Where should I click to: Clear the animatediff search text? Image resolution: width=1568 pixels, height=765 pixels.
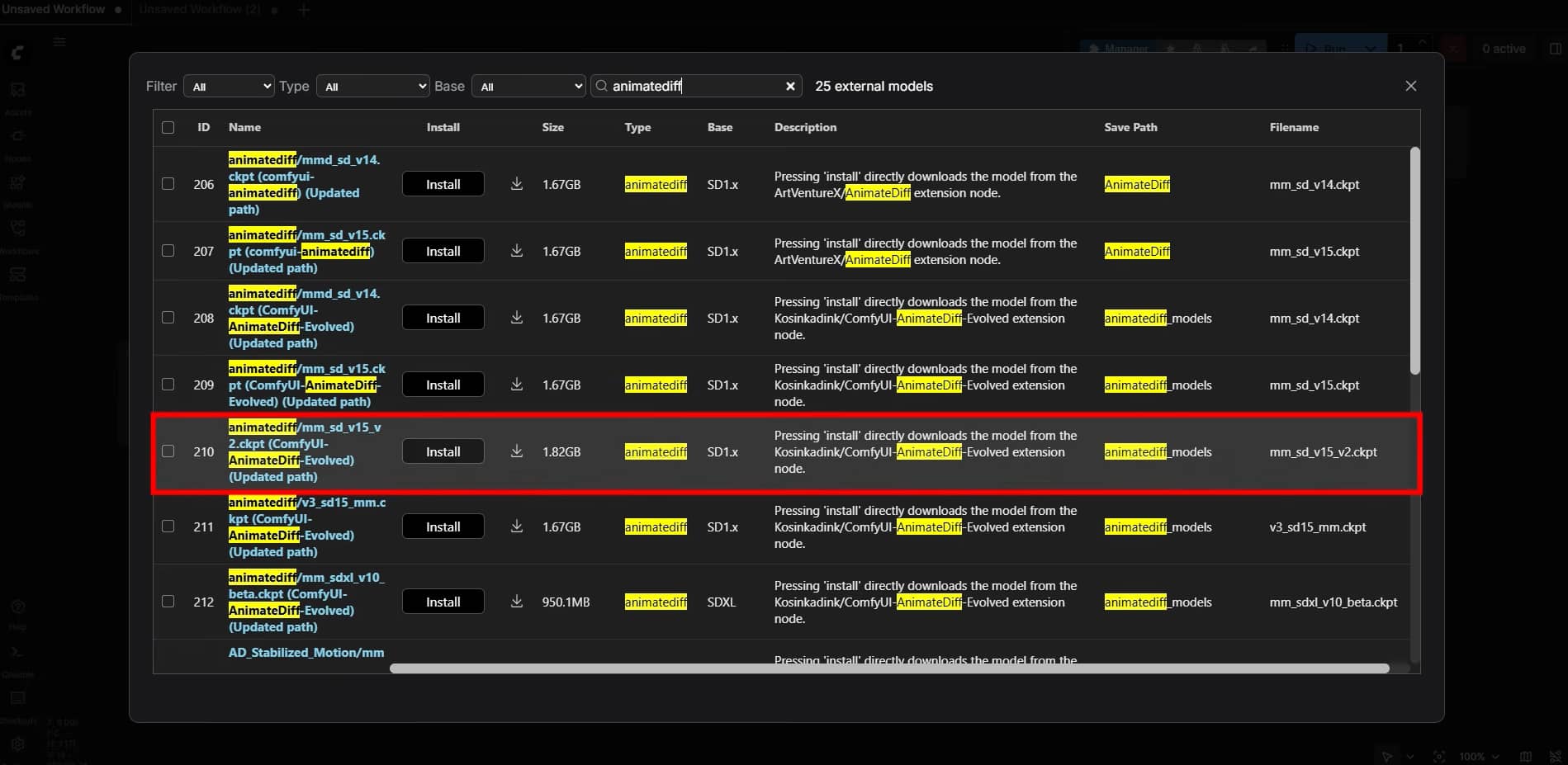790,86
